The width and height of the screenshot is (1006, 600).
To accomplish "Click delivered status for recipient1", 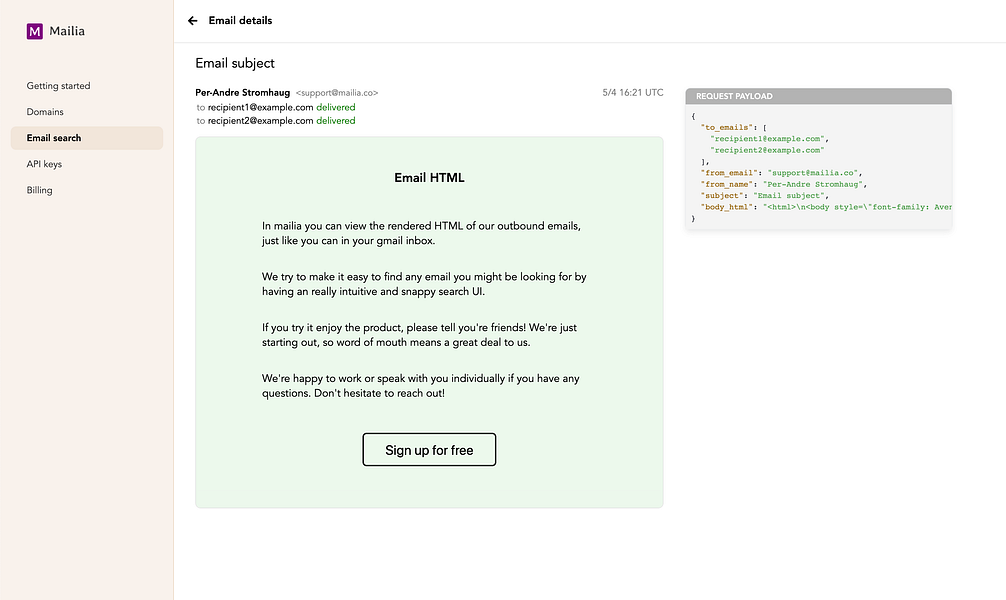I will pyautogui.click(x=336, y=107).
